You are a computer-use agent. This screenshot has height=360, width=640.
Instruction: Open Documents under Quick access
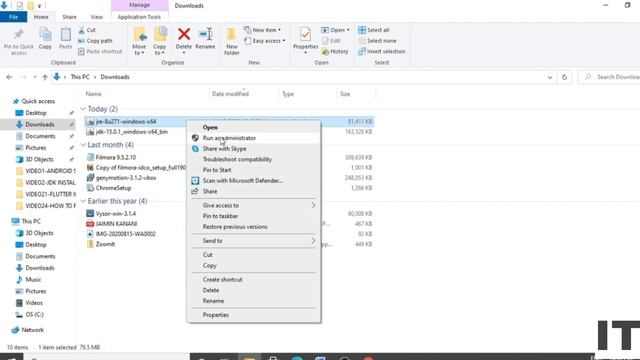[40, 136]
